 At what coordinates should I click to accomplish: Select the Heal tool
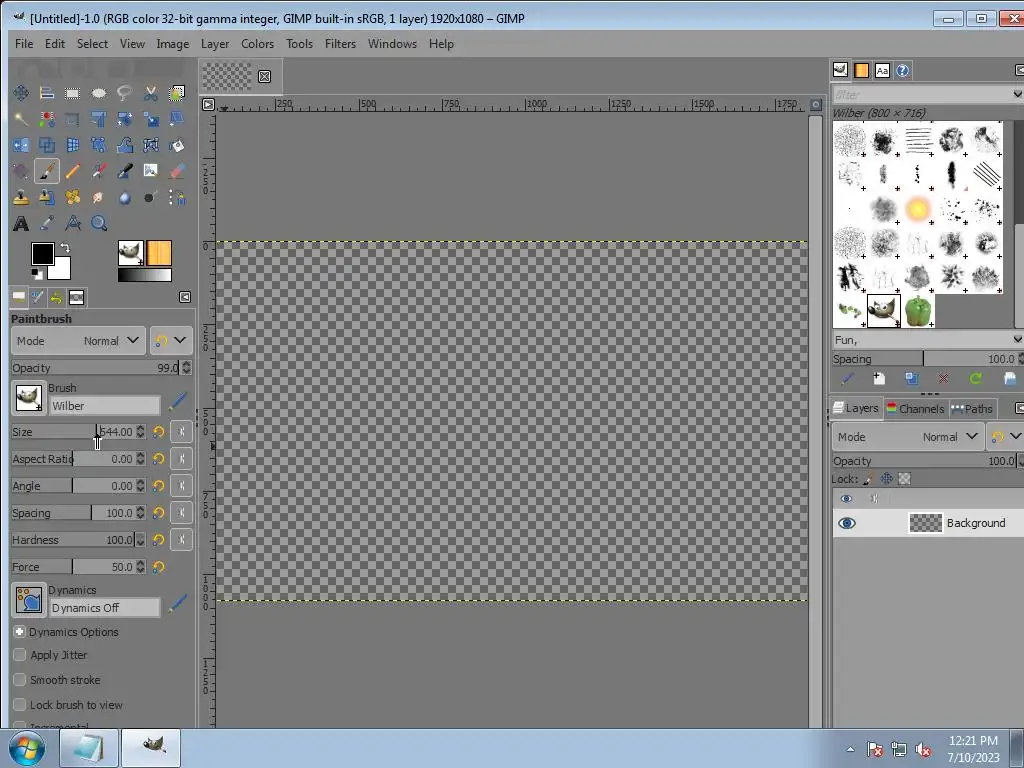tap(72, 197)
